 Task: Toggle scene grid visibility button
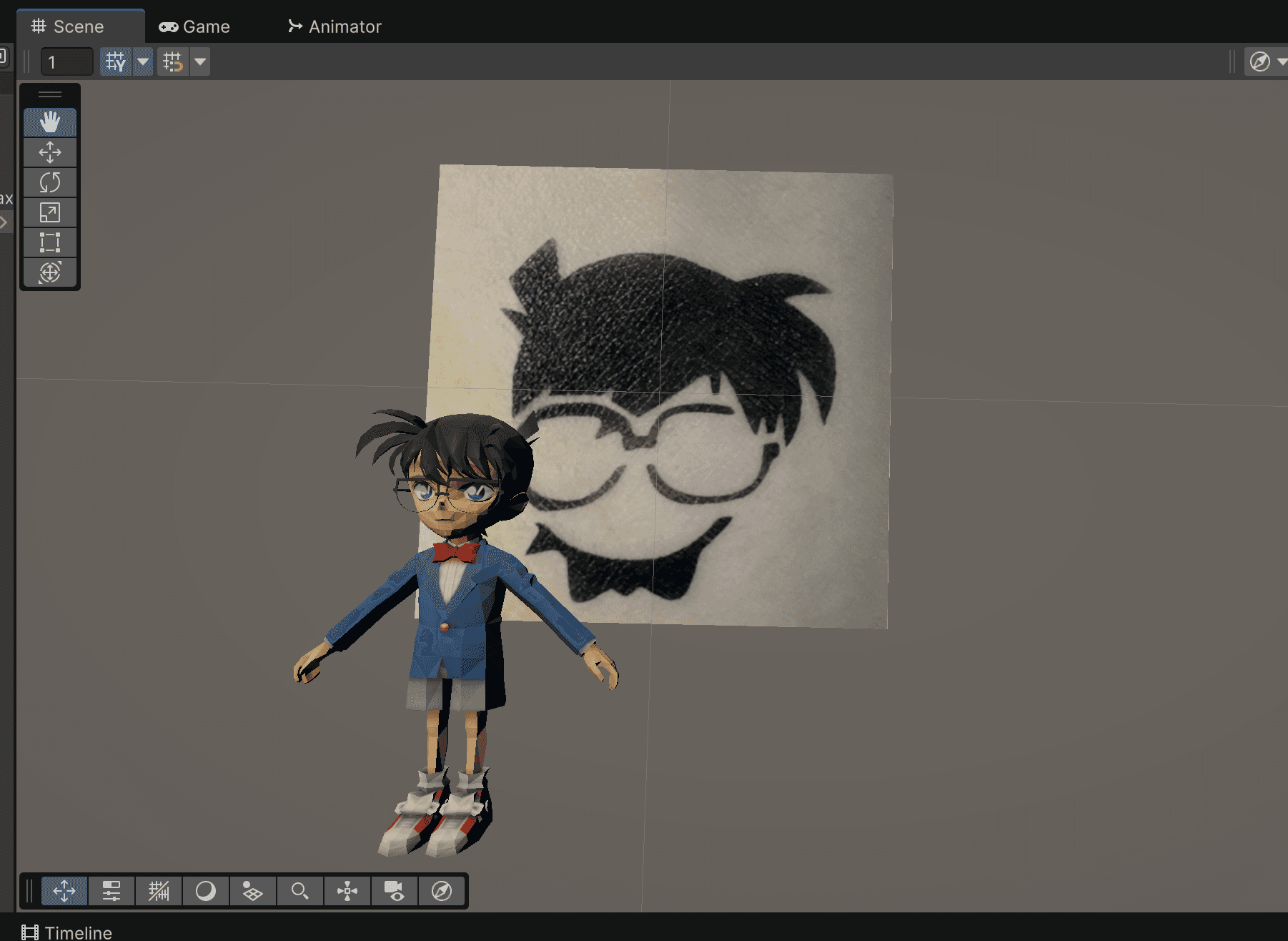[116, 61]
